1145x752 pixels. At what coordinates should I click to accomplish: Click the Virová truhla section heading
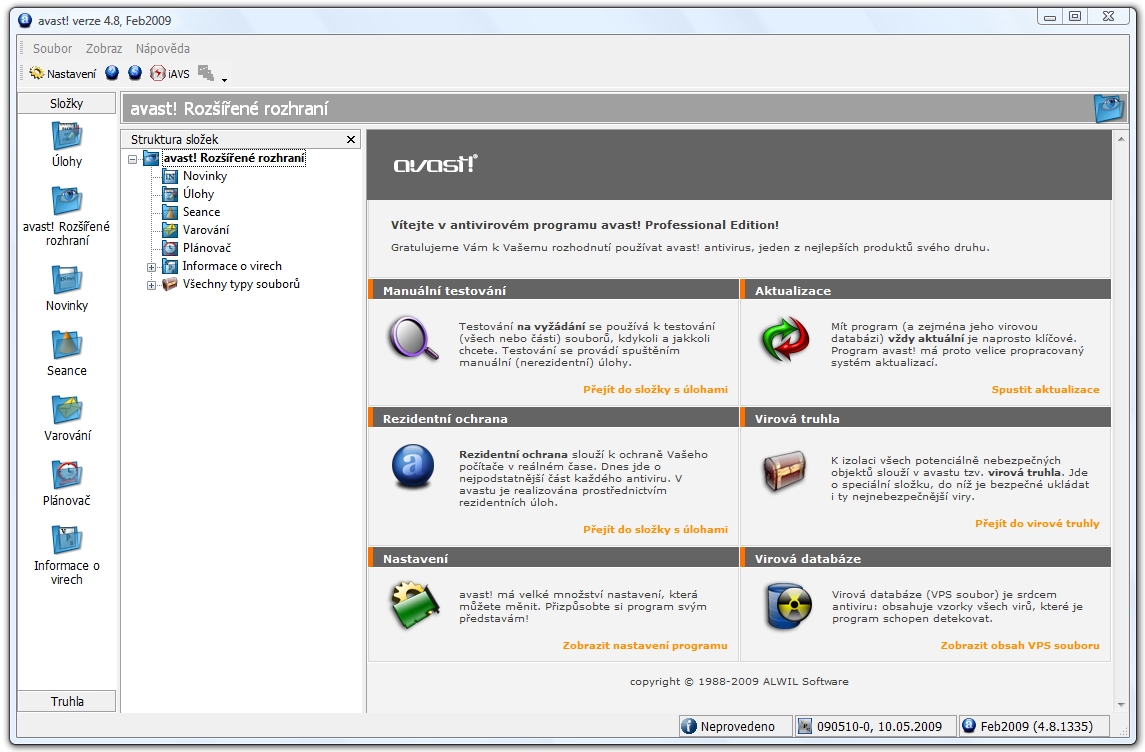(x=797, y=419)
